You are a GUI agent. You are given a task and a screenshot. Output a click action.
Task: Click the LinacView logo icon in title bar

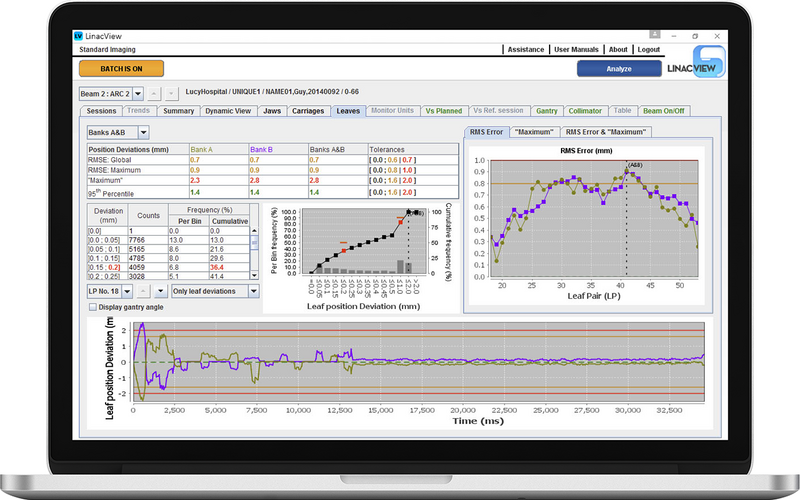point(80,35)
